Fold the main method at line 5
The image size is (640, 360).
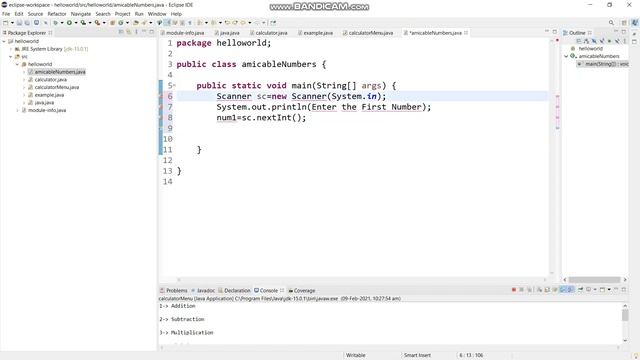175,85
